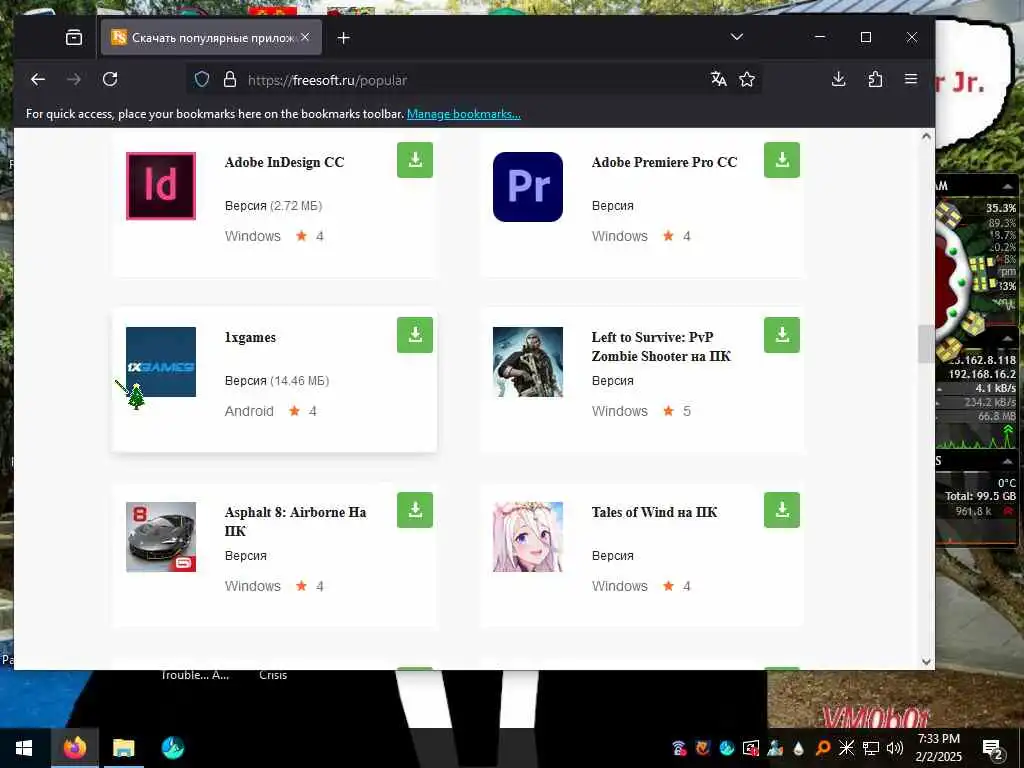This screenshot has width=1024, height=768.
Task: Open the 1xgames title link
Action: tap(250, 338)
